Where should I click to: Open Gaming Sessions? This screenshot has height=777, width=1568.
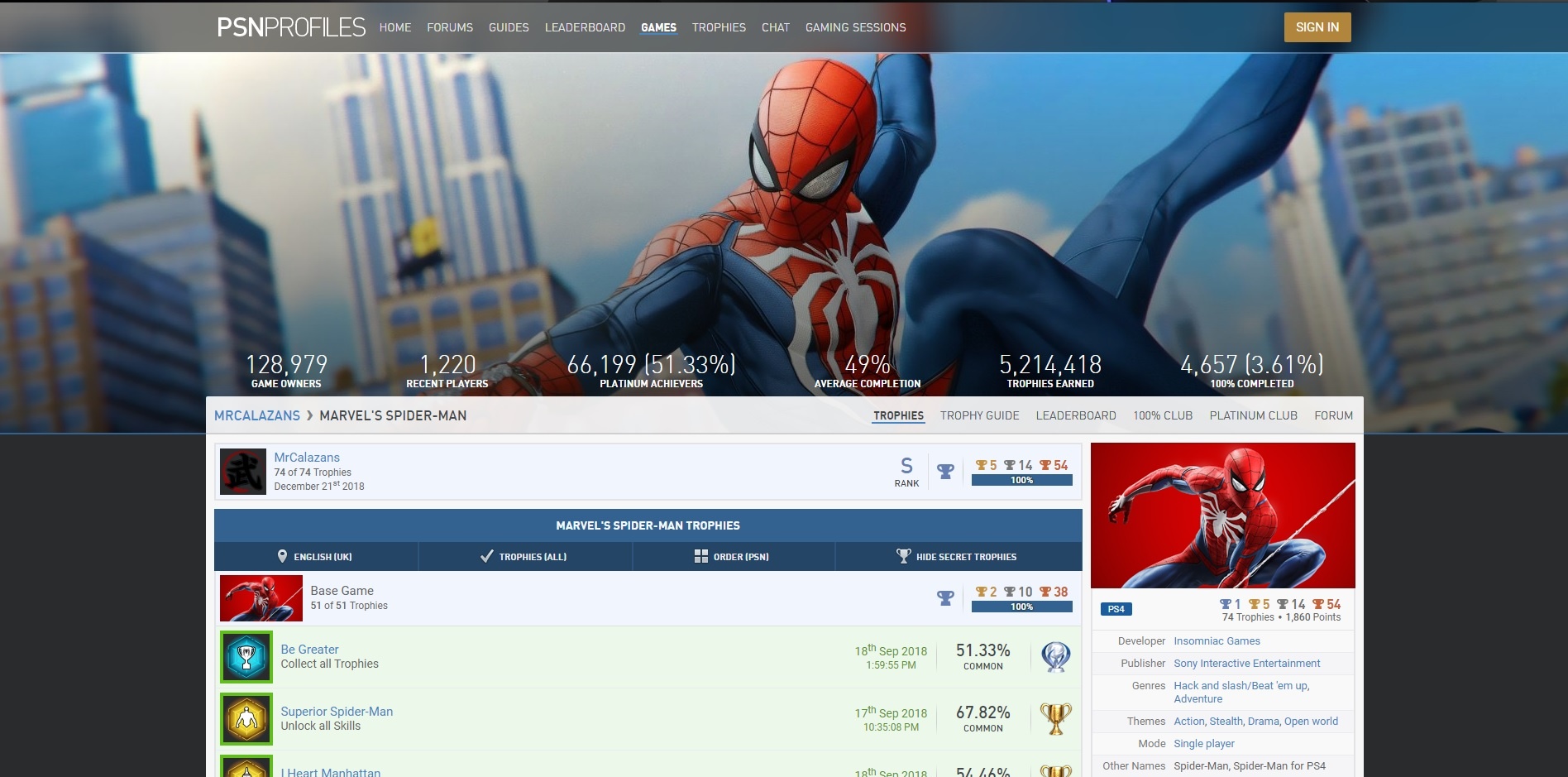click(856, 27)
